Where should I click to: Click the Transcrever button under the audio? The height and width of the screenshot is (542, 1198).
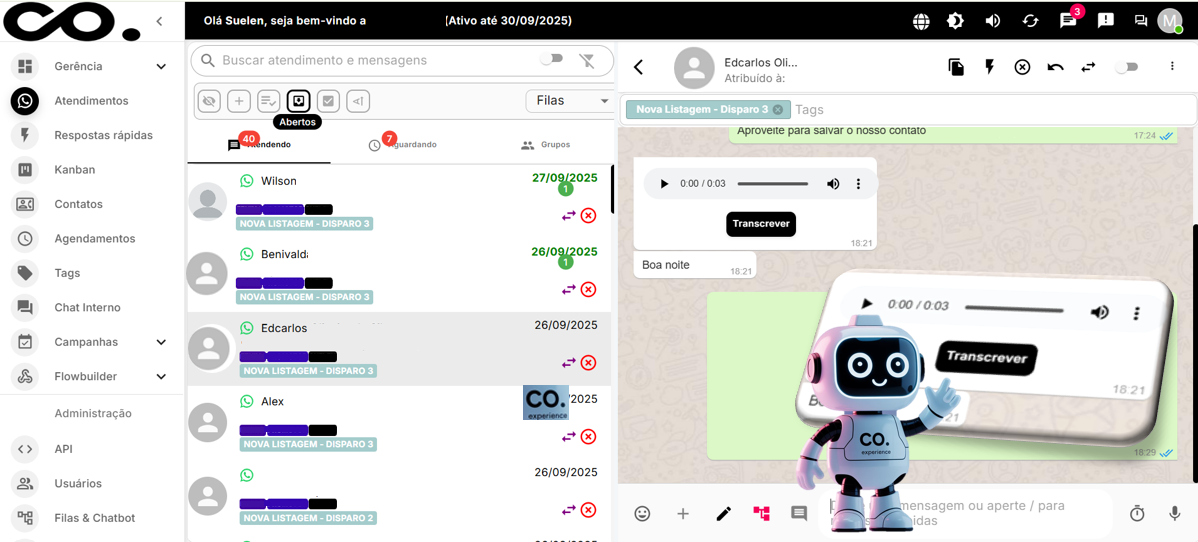pos(761,223)
